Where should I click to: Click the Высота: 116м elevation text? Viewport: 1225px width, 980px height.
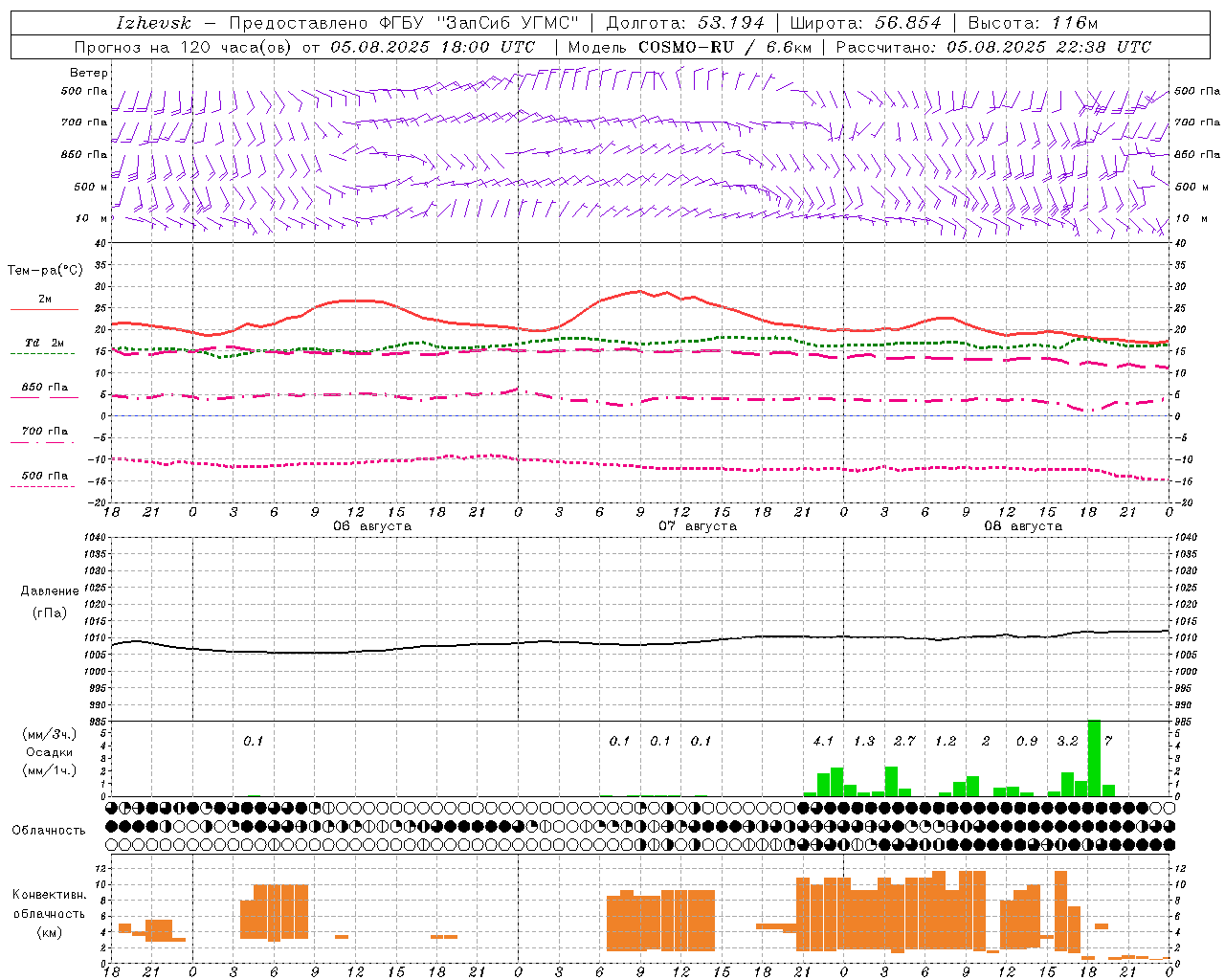[x=1032, y=23]
